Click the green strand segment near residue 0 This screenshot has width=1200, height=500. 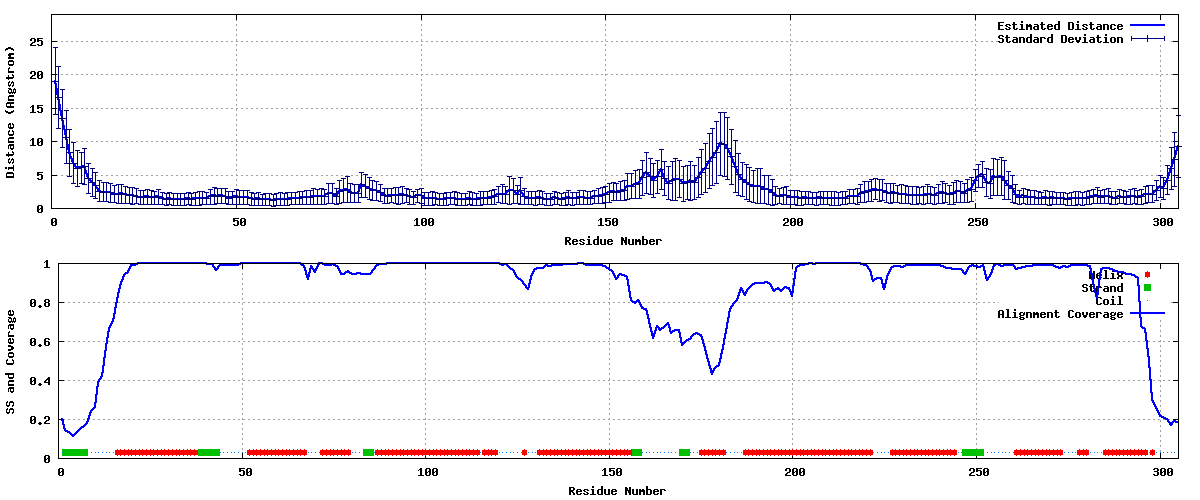(x=75, y=452)
